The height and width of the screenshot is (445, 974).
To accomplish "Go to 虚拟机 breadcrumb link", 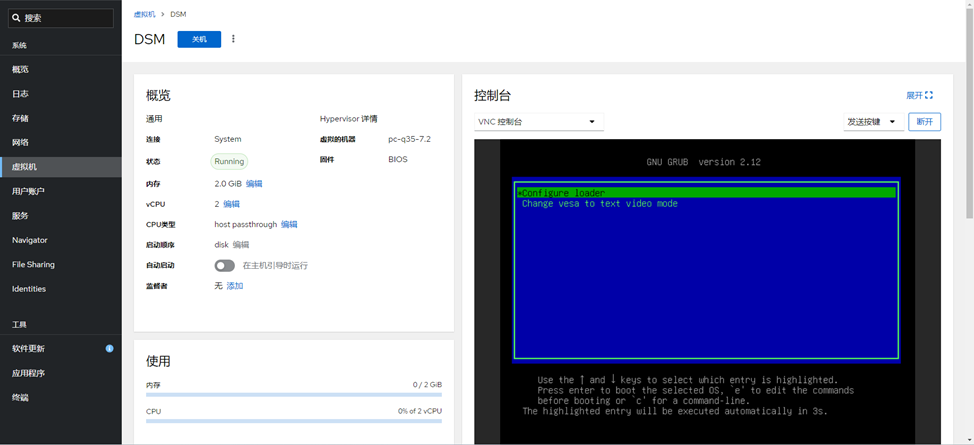I will [x=144, y=14].
